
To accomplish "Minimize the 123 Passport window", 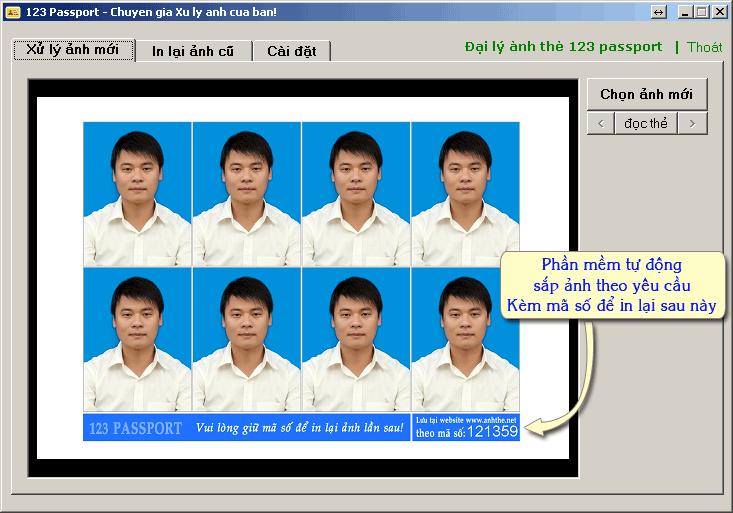I will (x=685, y=12).
